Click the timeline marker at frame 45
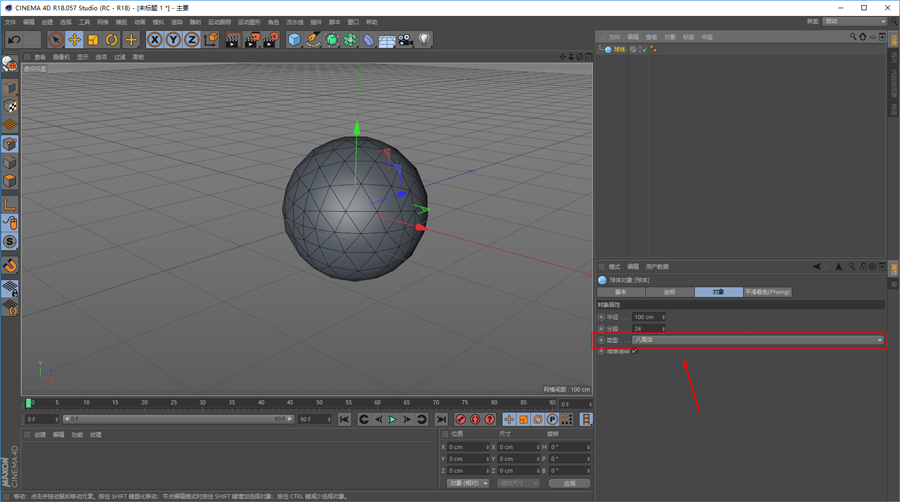 coord(290,403)
